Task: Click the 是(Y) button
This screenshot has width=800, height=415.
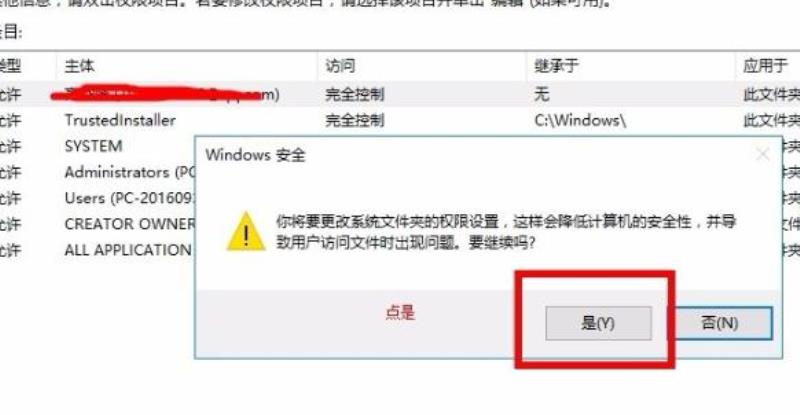Action: pos(598,323)
